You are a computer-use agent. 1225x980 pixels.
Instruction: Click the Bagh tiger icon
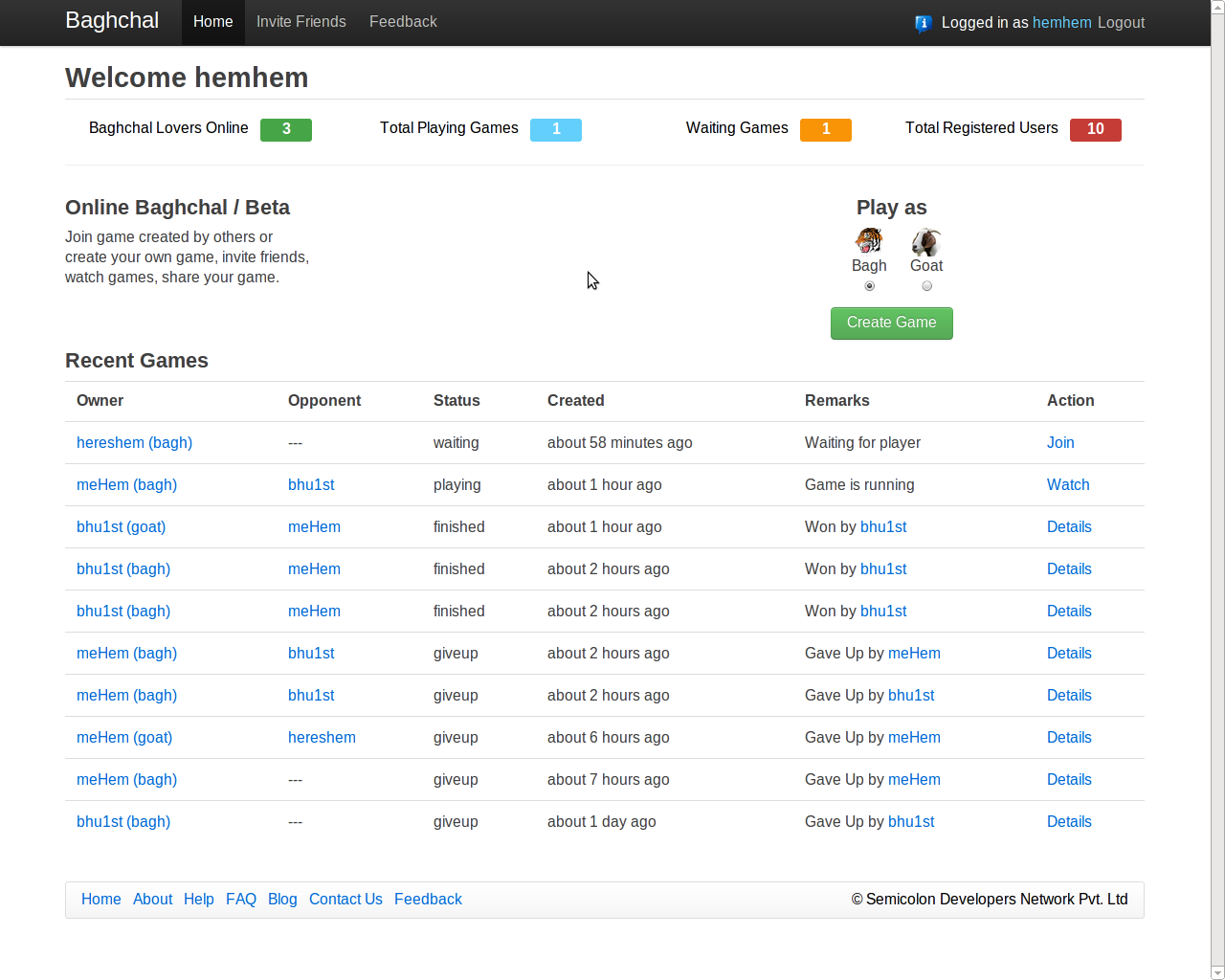point(869,241)
